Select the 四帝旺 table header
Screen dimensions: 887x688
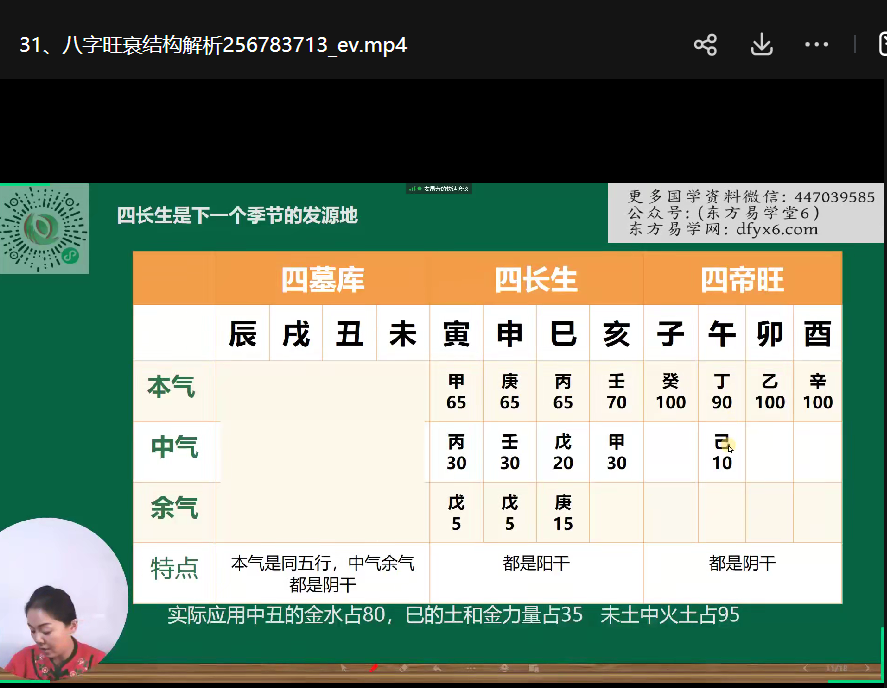(x=742, y=280)
